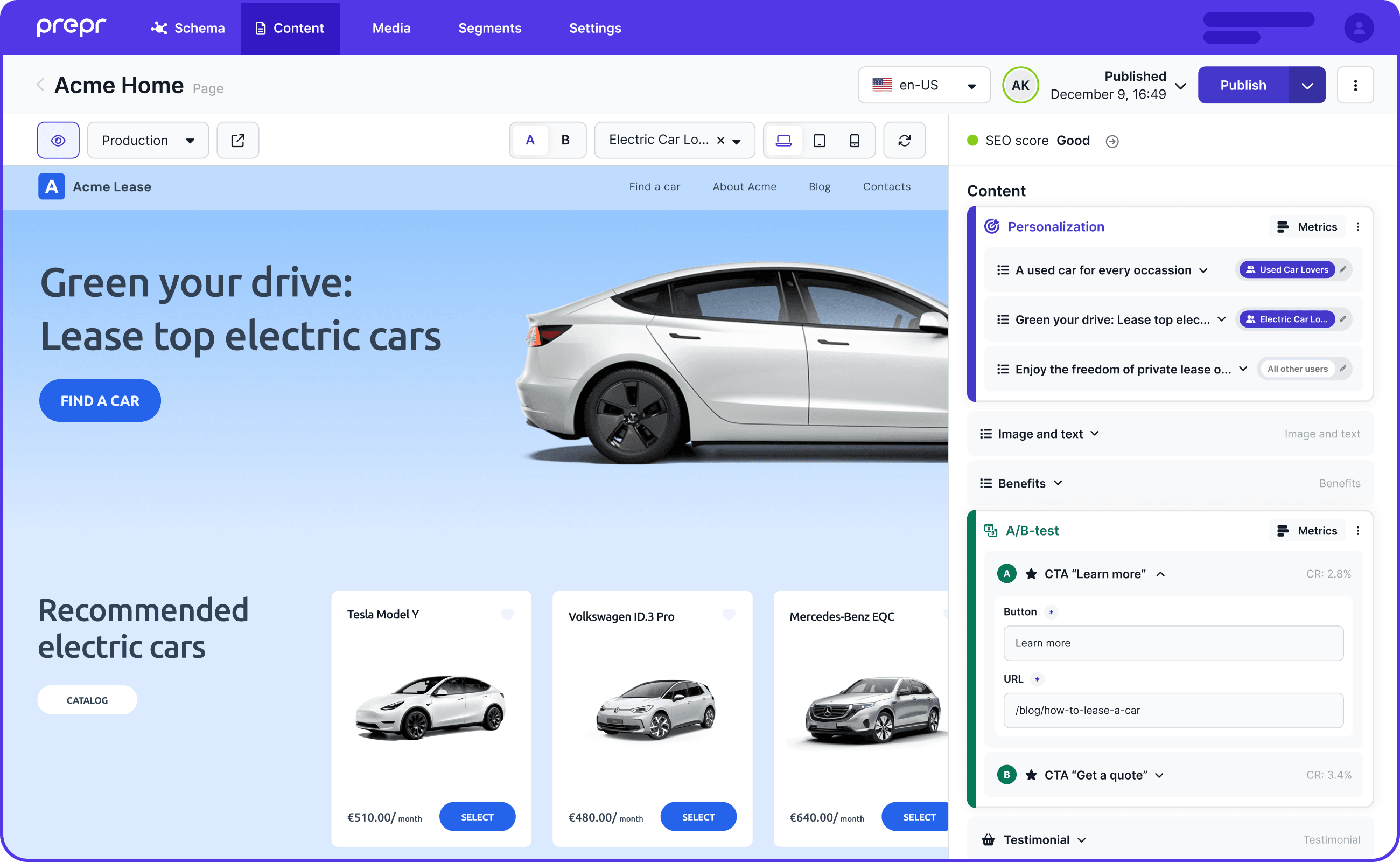The width and height of the screenshot is (1400, 862).
Task: Select variant A preview toggle
Action: click(530, 140)
